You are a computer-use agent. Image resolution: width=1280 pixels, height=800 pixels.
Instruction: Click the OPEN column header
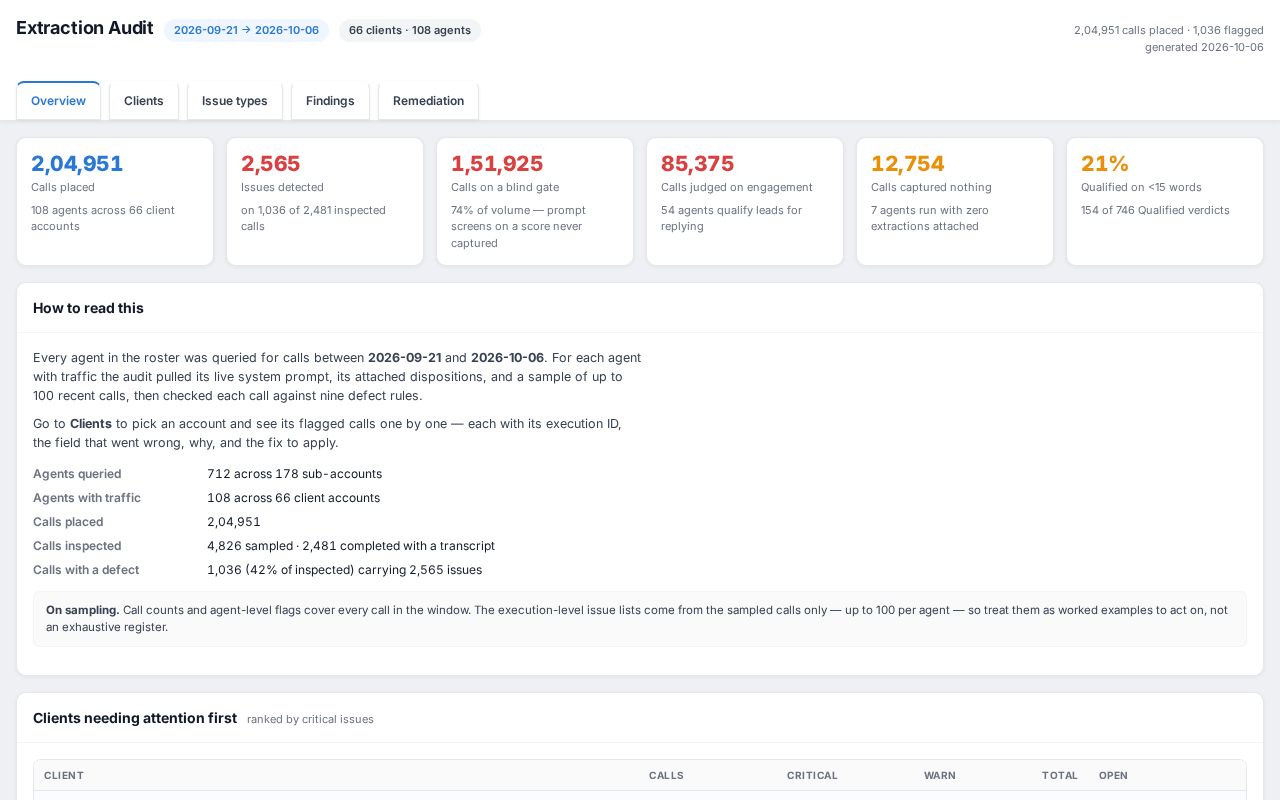1113,775
